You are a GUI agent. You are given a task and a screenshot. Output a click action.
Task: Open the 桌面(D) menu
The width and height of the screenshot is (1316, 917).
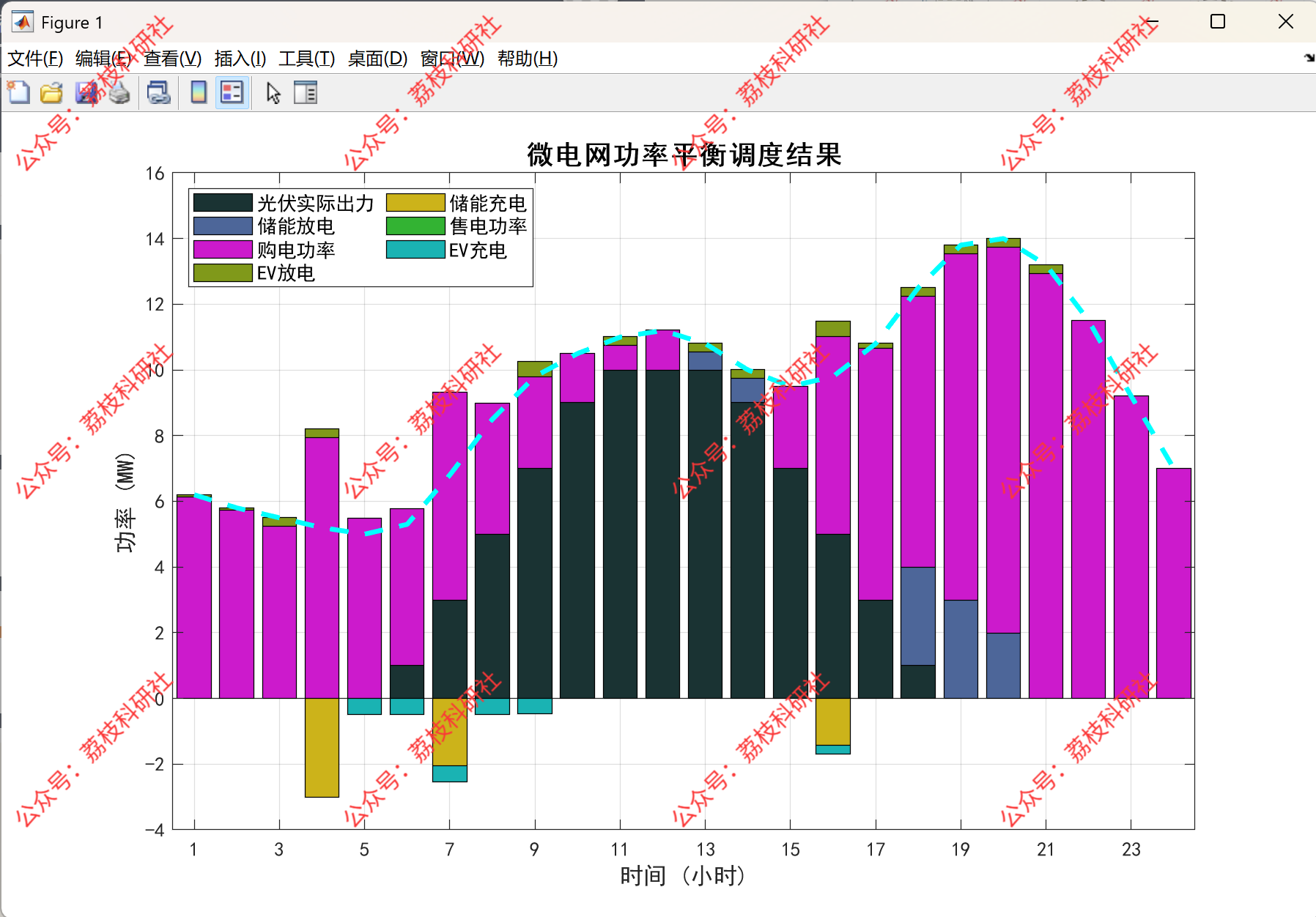point(377,59)
